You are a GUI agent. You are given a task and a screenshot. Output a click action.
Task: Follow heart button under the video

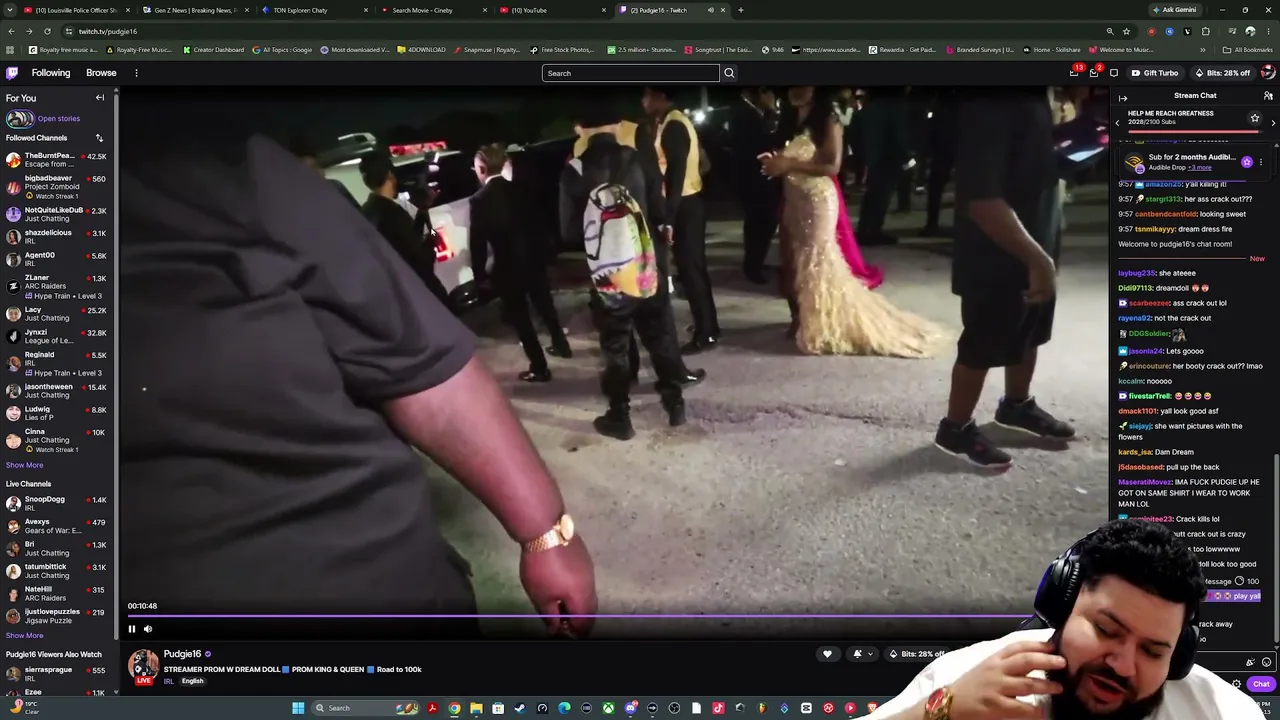(827, 654)
